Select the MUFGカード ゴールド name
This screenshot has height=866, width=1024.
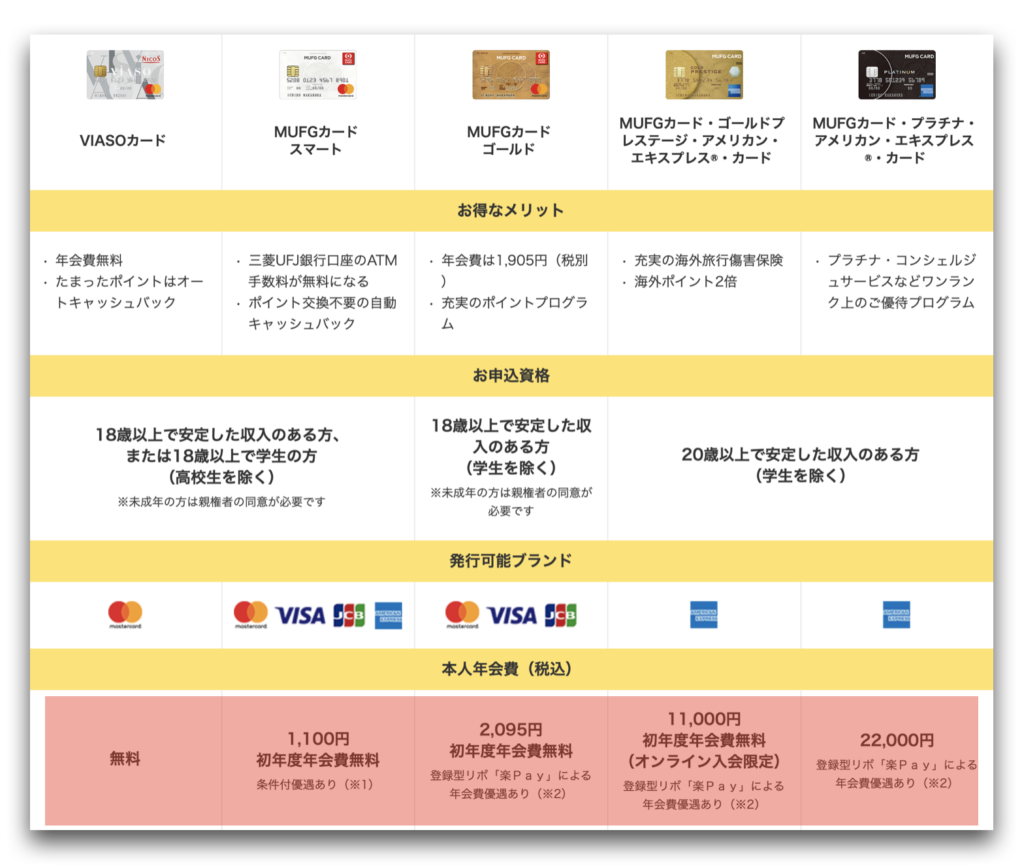[x=509, y=140]
